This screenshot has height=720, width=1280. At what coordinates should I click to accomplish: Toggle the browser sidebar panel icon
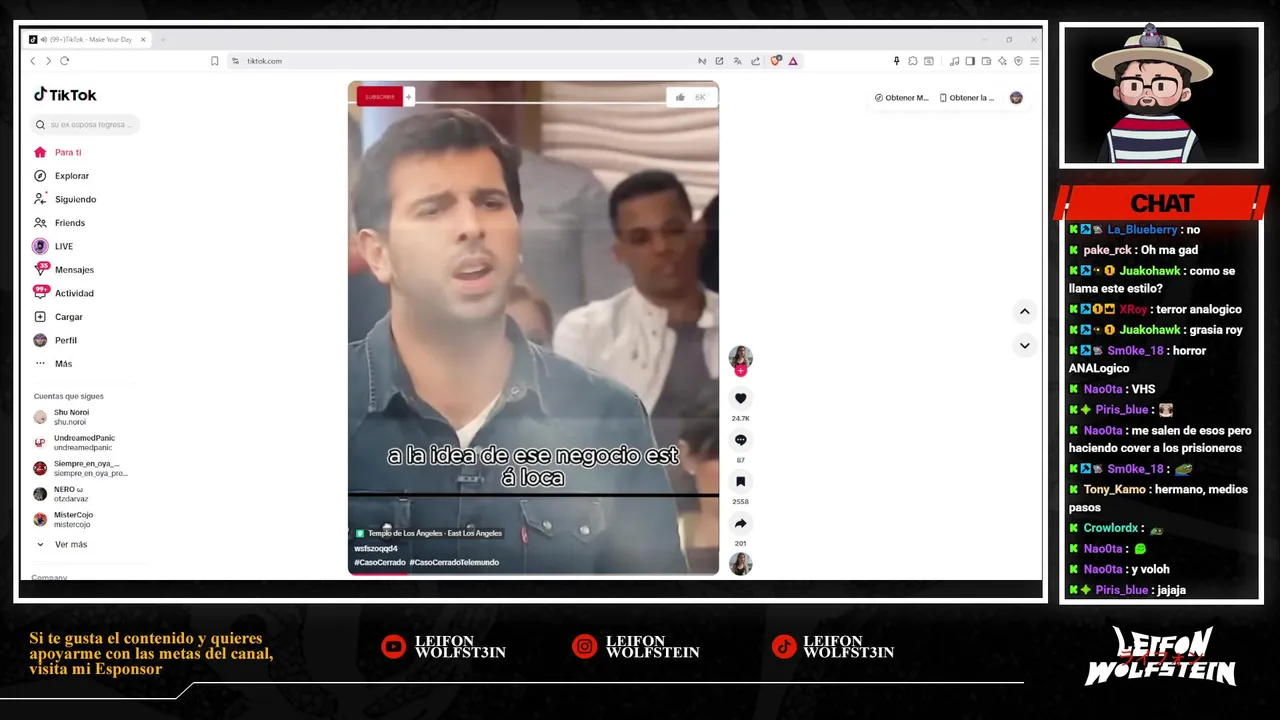pyautogui.click(x=970, y=61)
